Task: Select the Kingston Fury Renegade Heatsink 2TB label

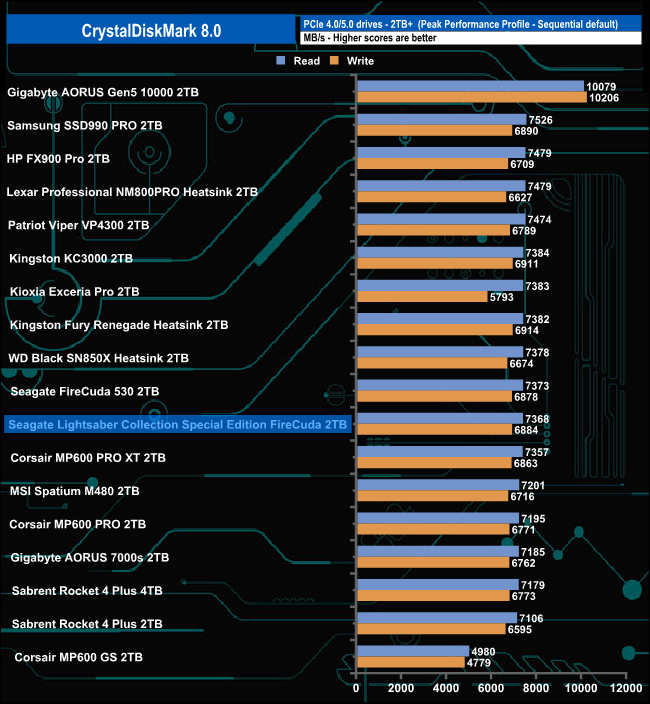Action: [x=119, y=325]
